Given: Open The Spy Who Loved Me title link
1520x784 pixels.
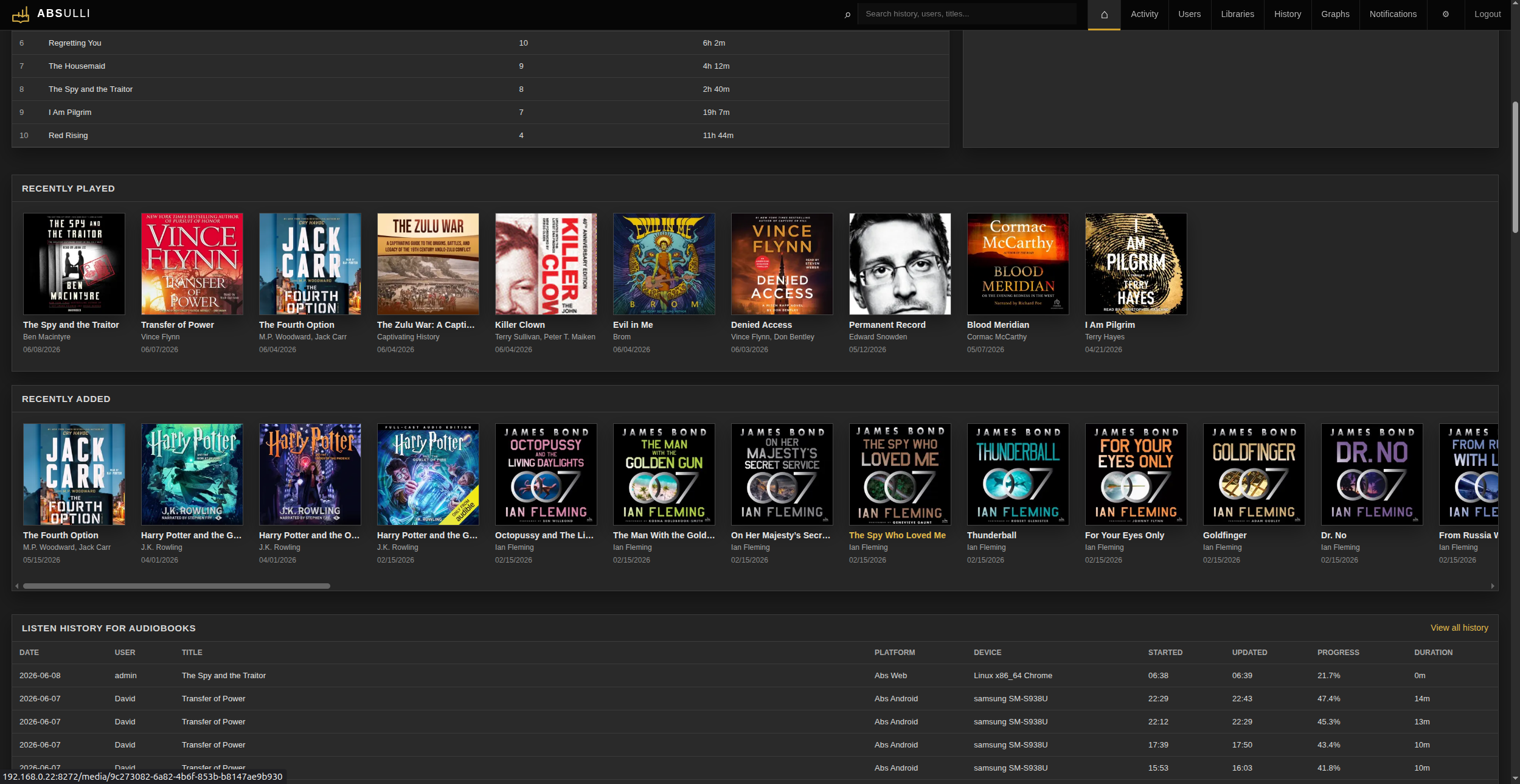Looking at the screenshot, I should [897, 535].
